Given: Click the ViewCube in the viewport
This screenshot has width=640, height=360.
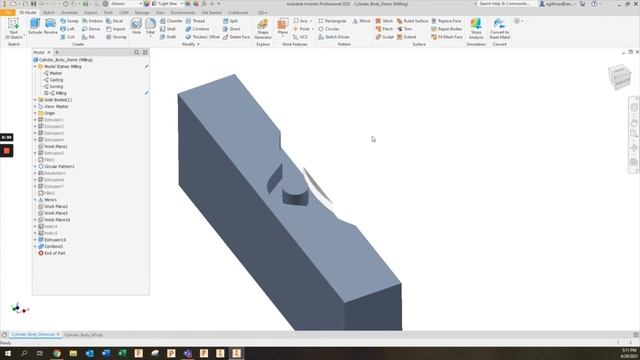Looking at the screenshot, I should click(619, 76).
